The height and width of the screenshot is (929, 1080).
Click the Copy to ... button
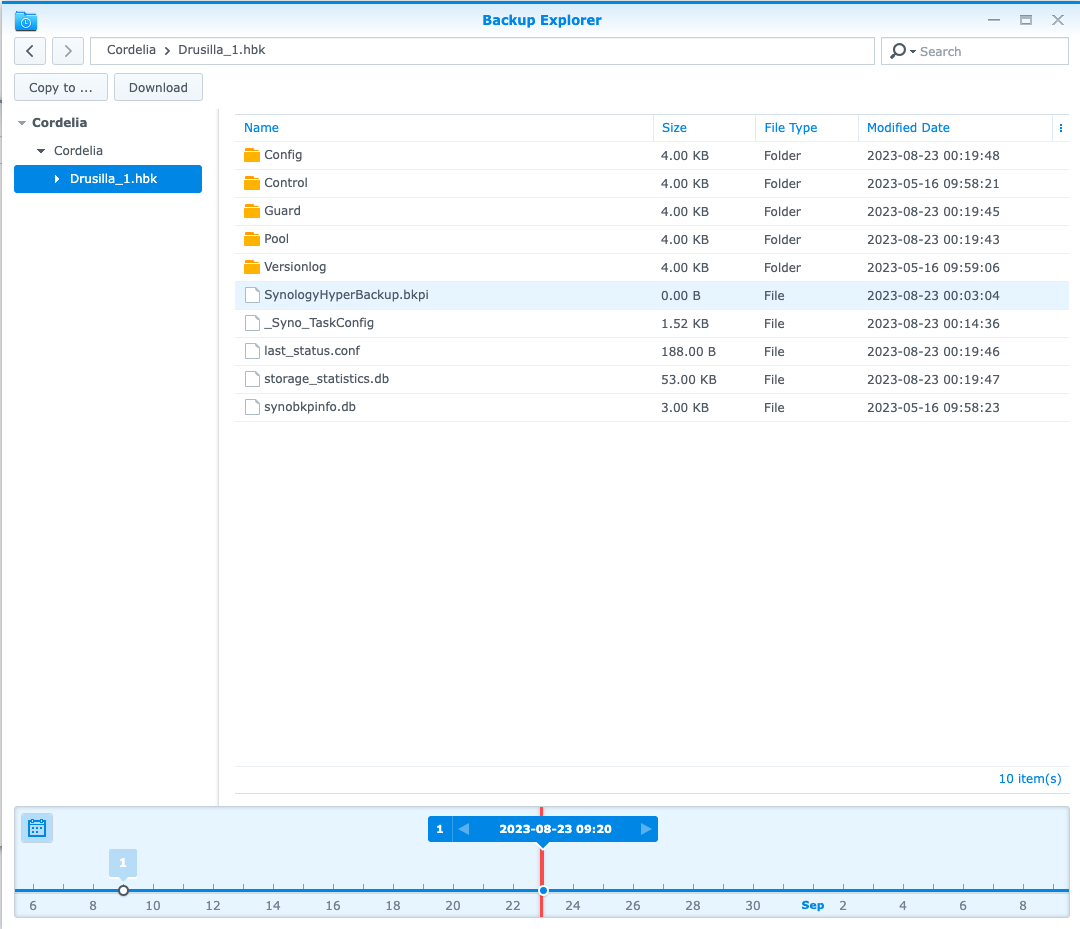pos(60,87)
